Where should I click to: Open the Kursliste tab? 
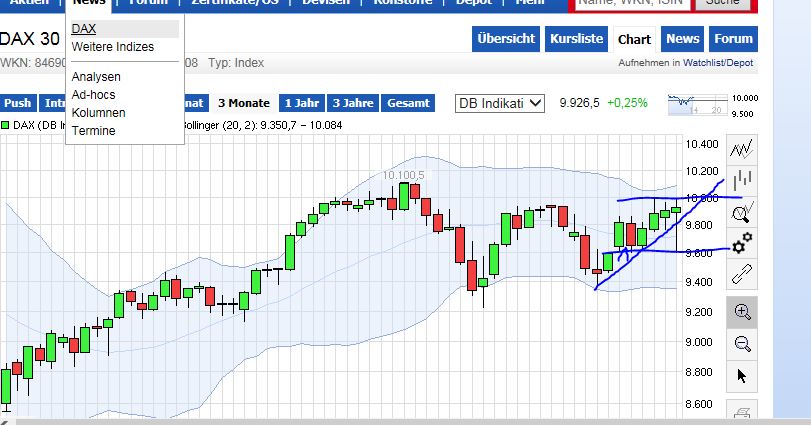point(576,39)
